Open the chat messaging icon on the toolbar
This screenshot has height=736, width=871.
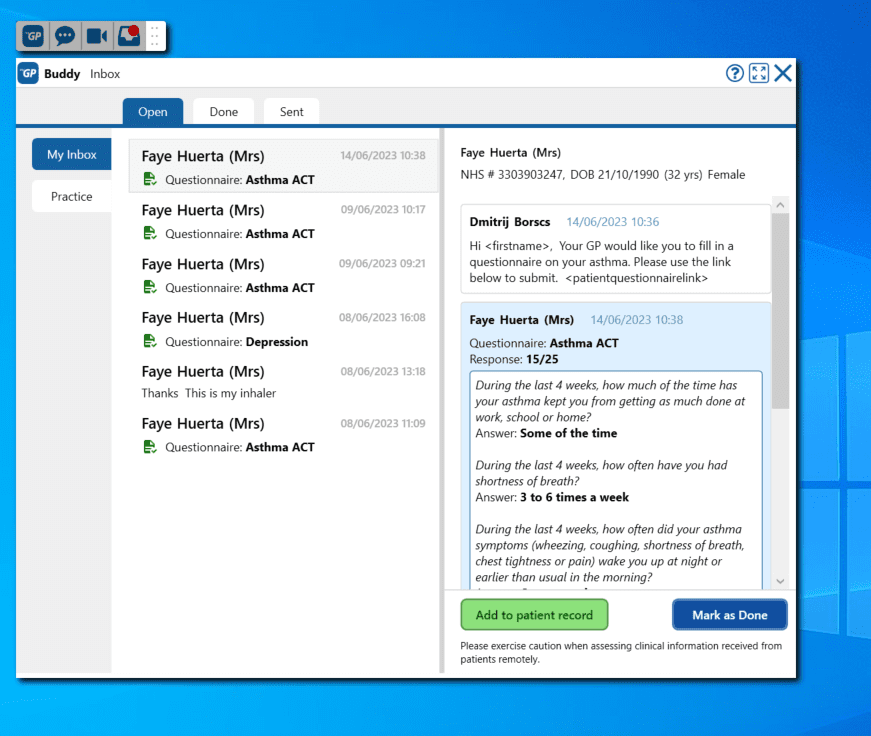pyautogui.click(x=65, y=35)
